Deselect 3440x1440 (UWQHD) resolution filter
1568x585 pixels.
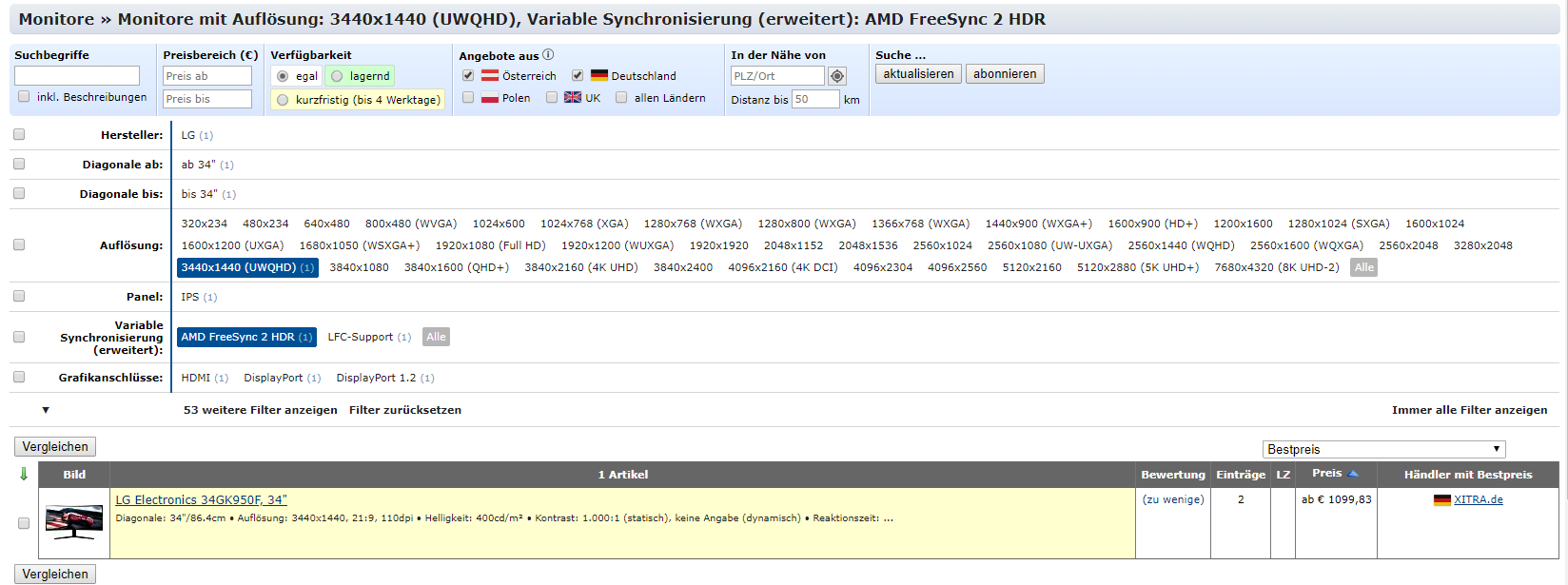(247, 267)
